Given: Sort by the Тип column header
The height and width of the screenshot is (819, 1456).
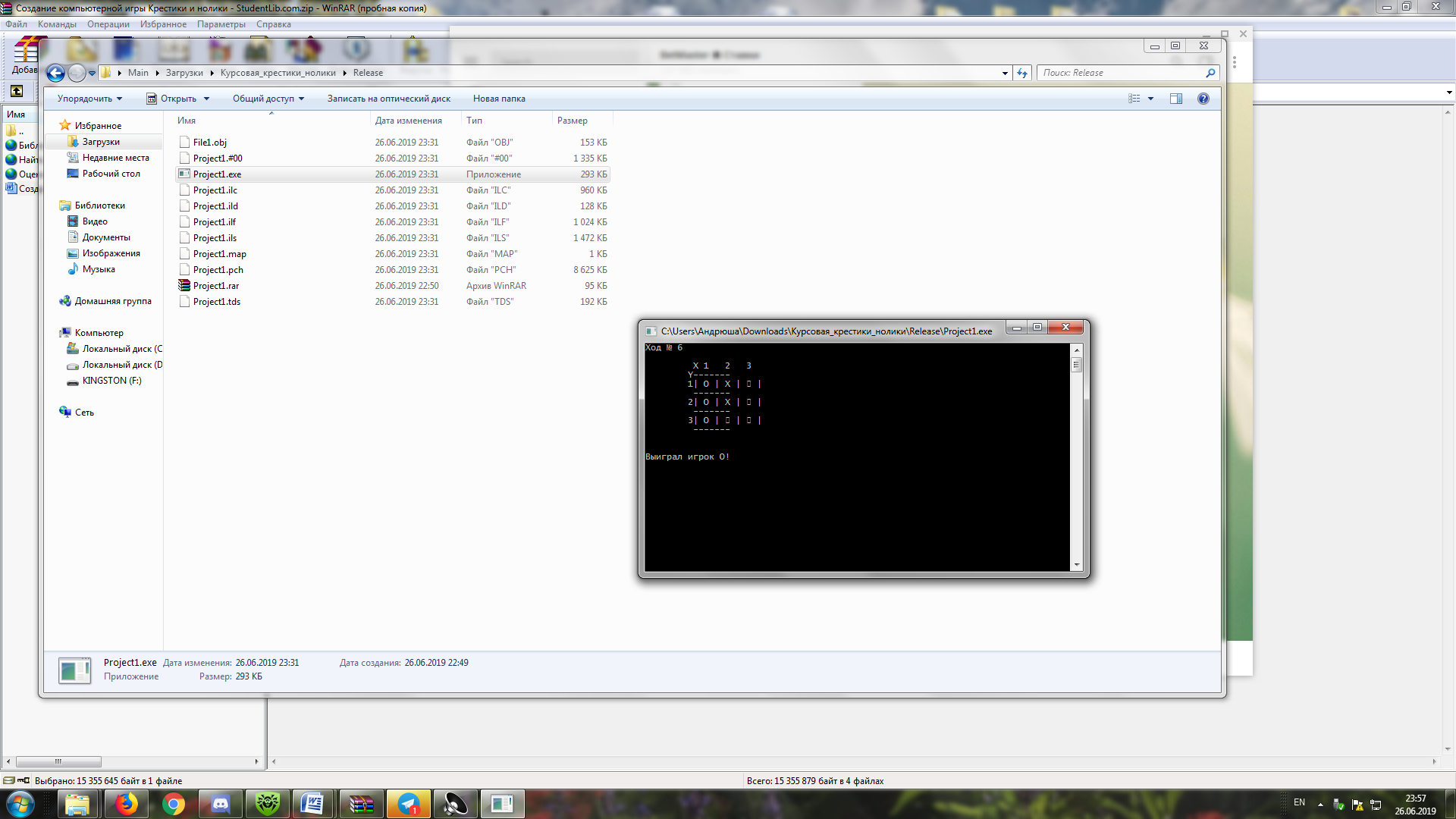Looking at the screenshot, I should click(474, 121).
